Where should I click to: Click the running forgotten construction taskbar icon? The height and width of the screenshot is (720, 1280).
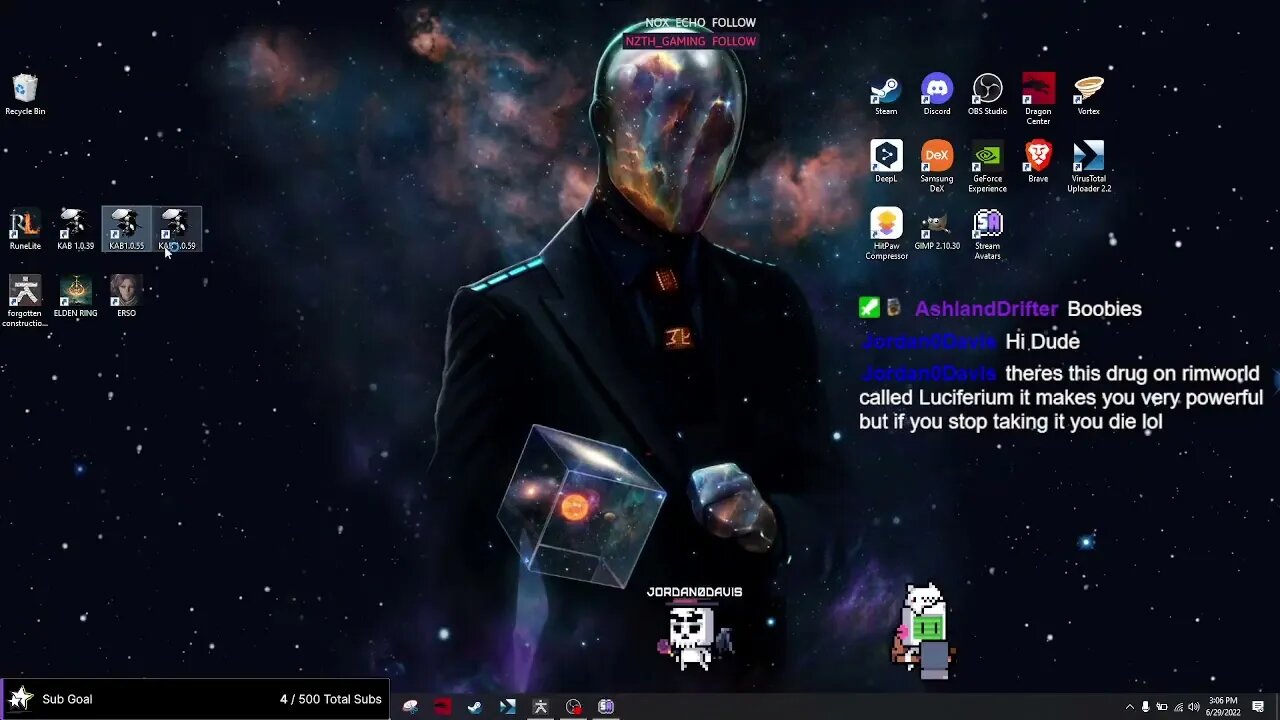point(540,706)
